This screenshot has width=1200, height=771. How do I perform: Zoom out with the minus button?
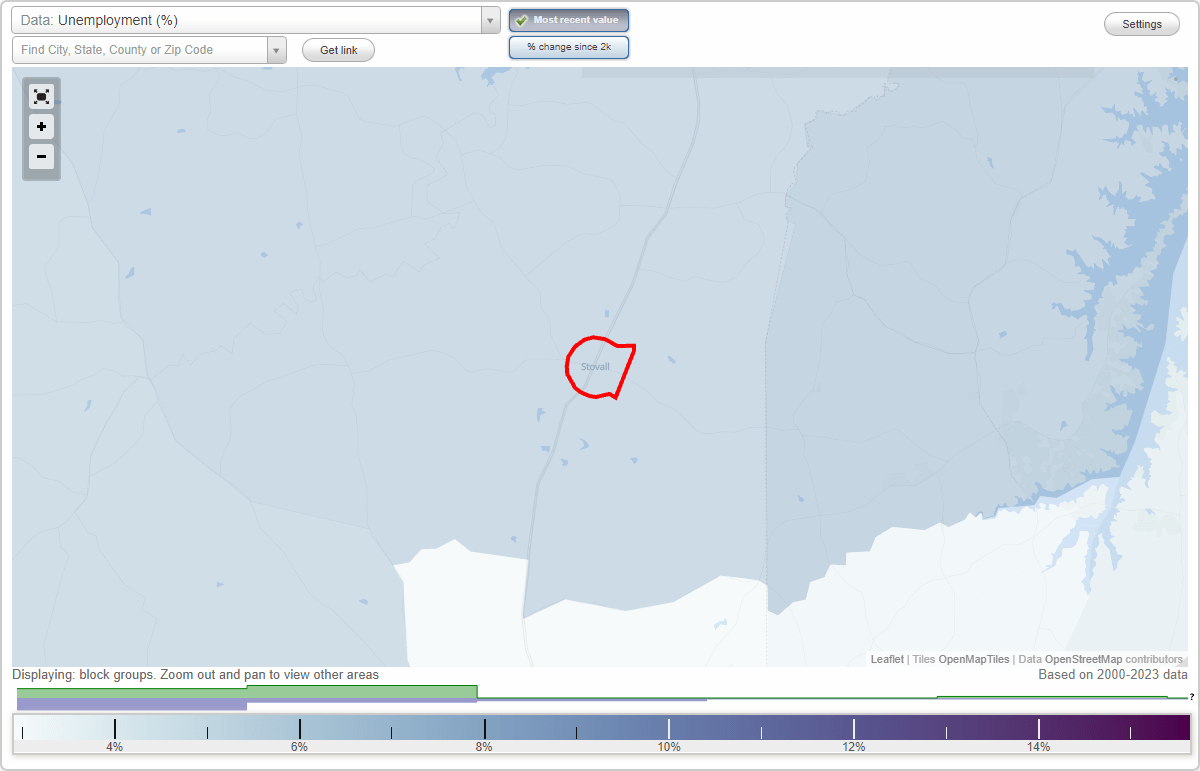[x=41, y=156]
